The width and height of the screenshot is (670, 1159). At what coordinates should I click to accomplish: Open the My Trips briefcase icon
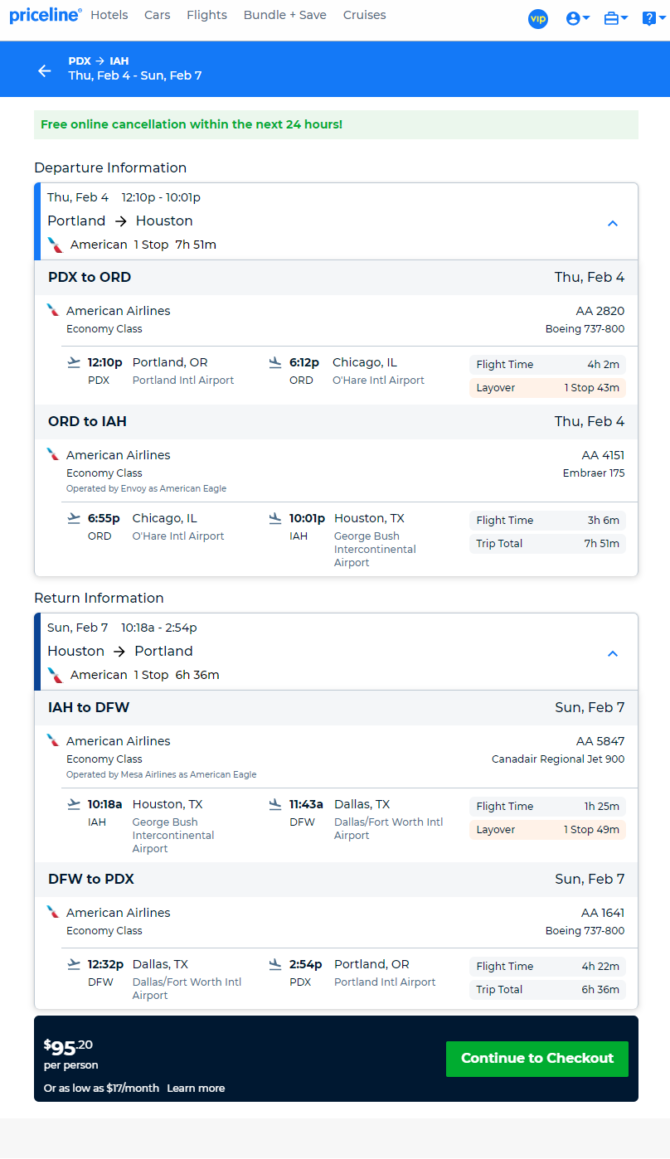[x=611, y=18]
